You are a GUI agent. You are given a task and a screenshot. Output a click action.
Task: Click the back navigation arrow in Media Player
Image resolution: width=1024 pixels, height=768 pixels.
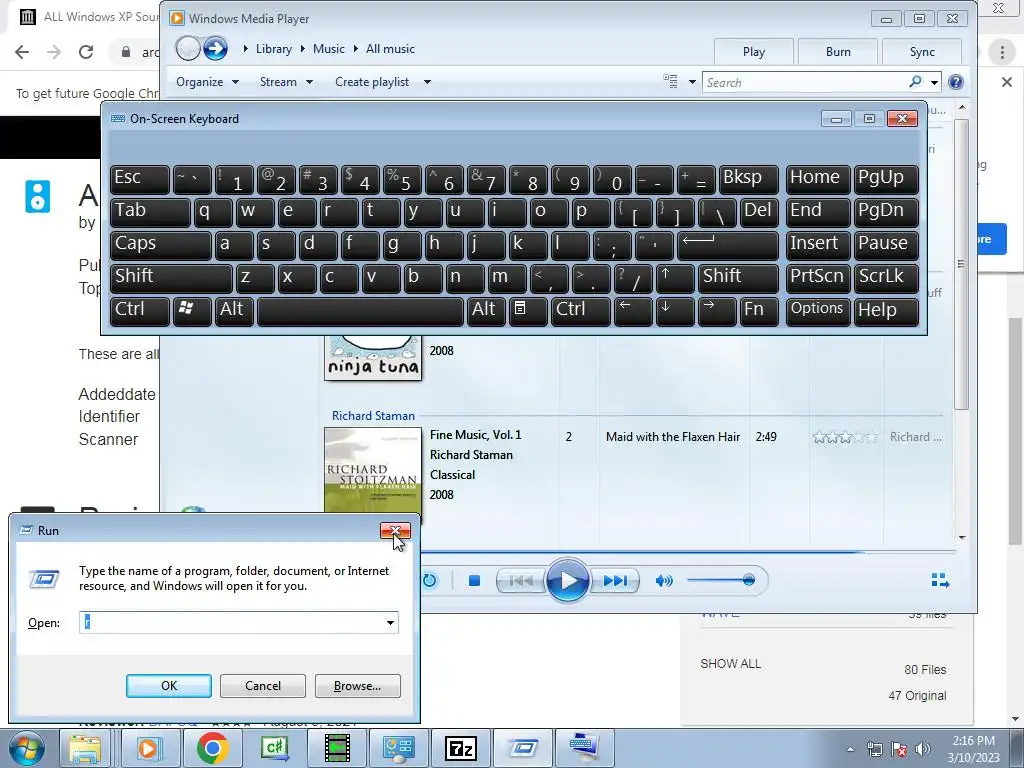pos(188,48)
